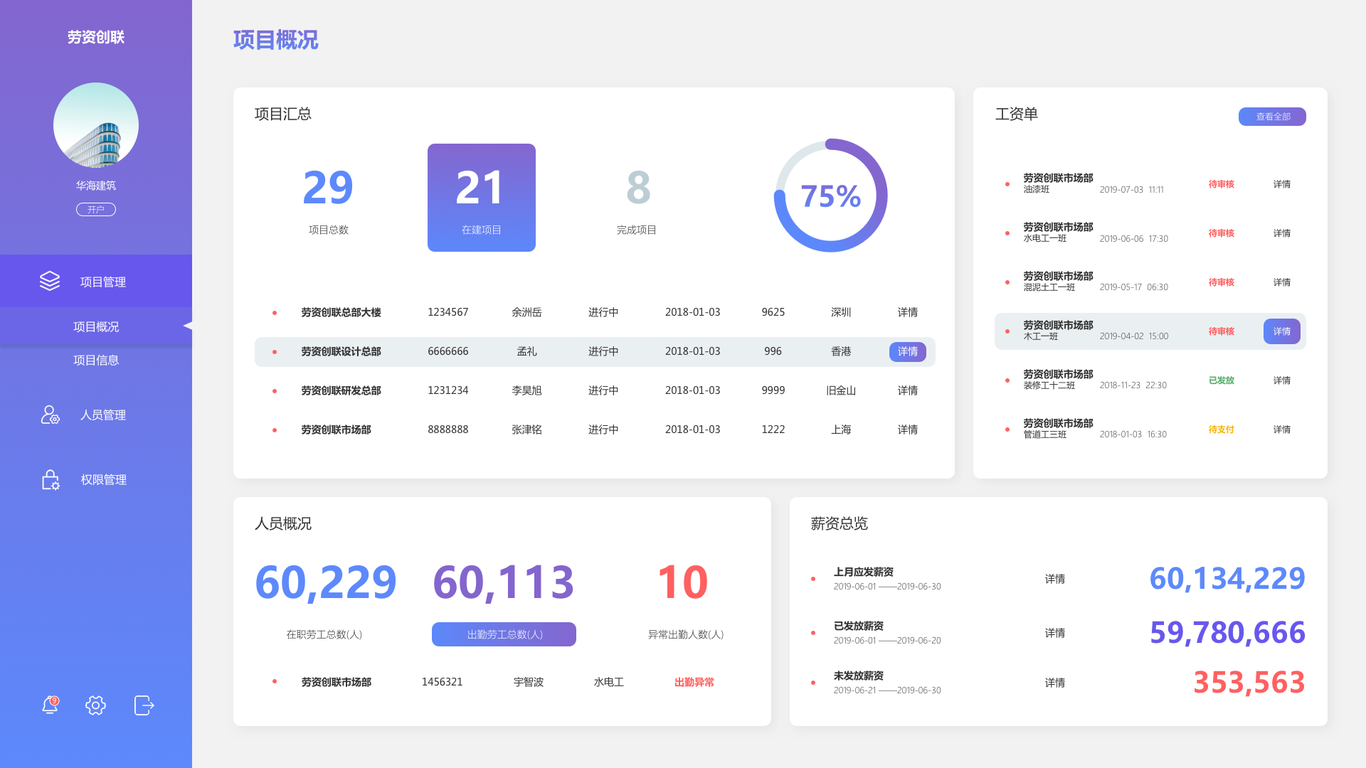The image size is (1366, 768).
Task: Click 出勤异常 status for 宇智波
Action: 694,682
